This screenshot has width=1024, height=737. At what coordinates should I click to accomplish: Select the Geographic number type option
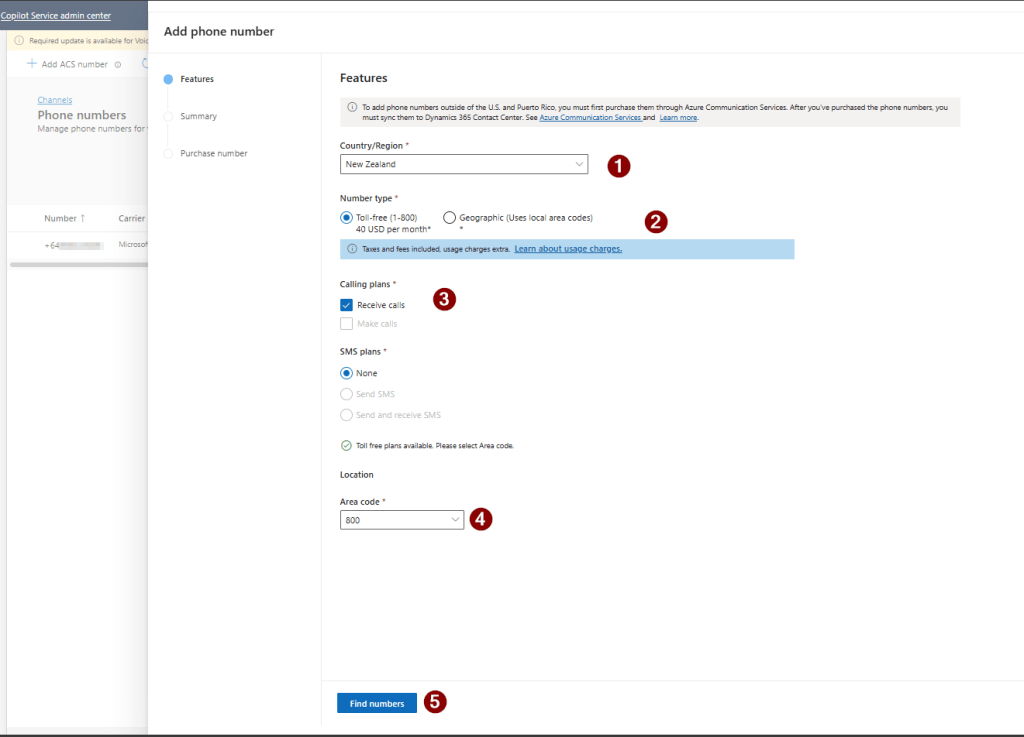pyautogui.click(x=449, y=218)
